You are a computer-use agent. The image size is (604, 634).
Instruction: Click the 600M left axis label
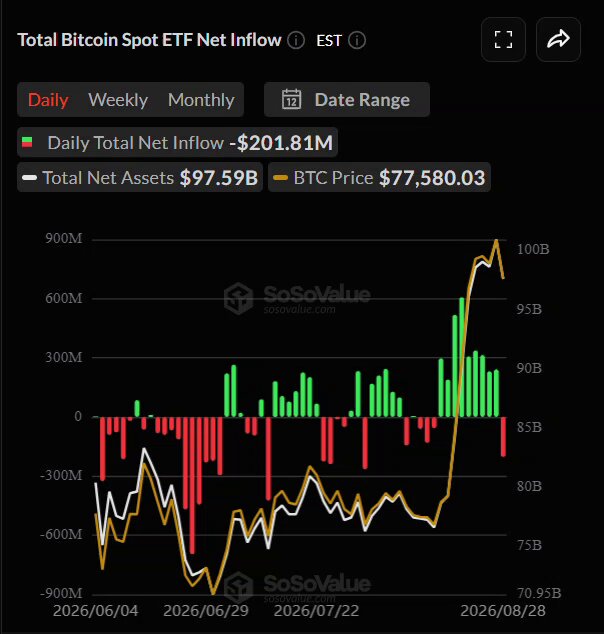click(63, 298)
